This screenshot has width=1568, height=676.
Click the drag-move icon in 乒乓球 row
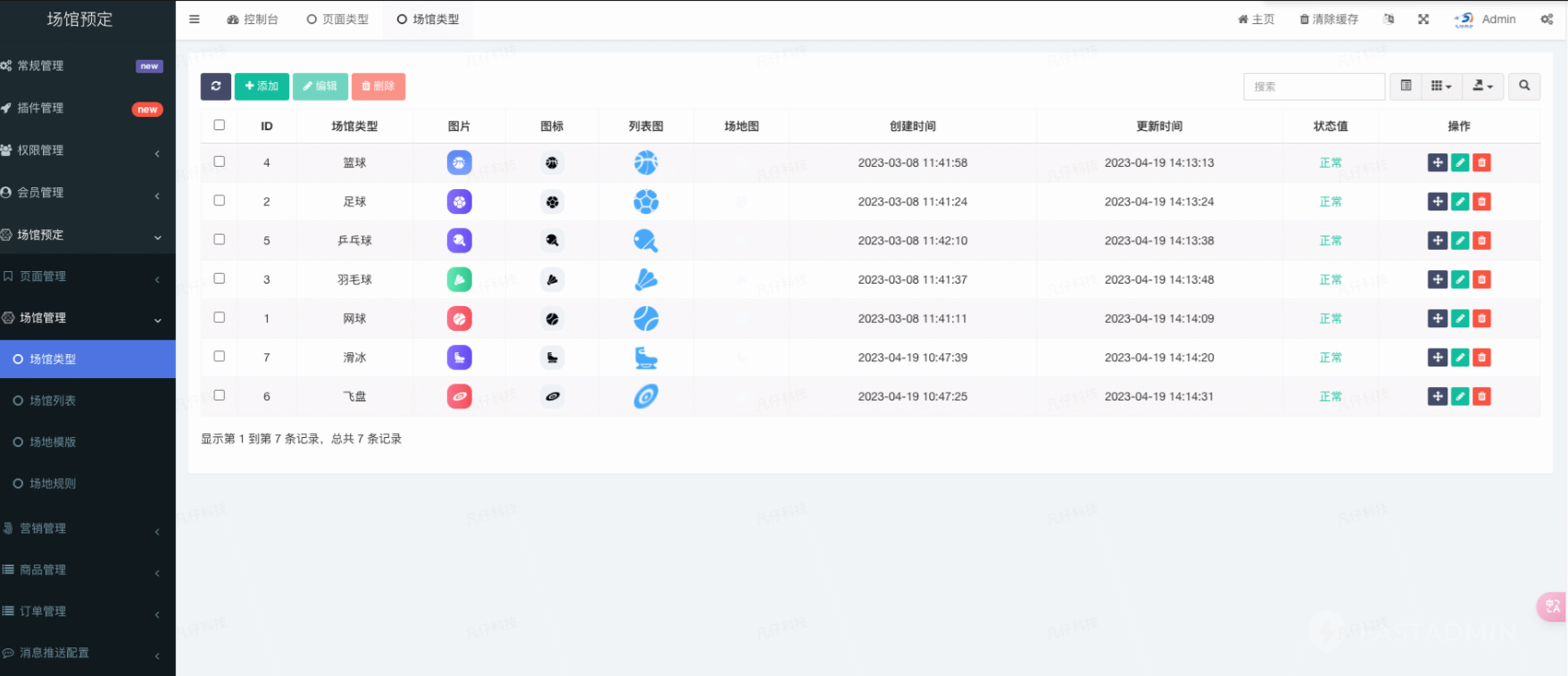(1437, 241)
